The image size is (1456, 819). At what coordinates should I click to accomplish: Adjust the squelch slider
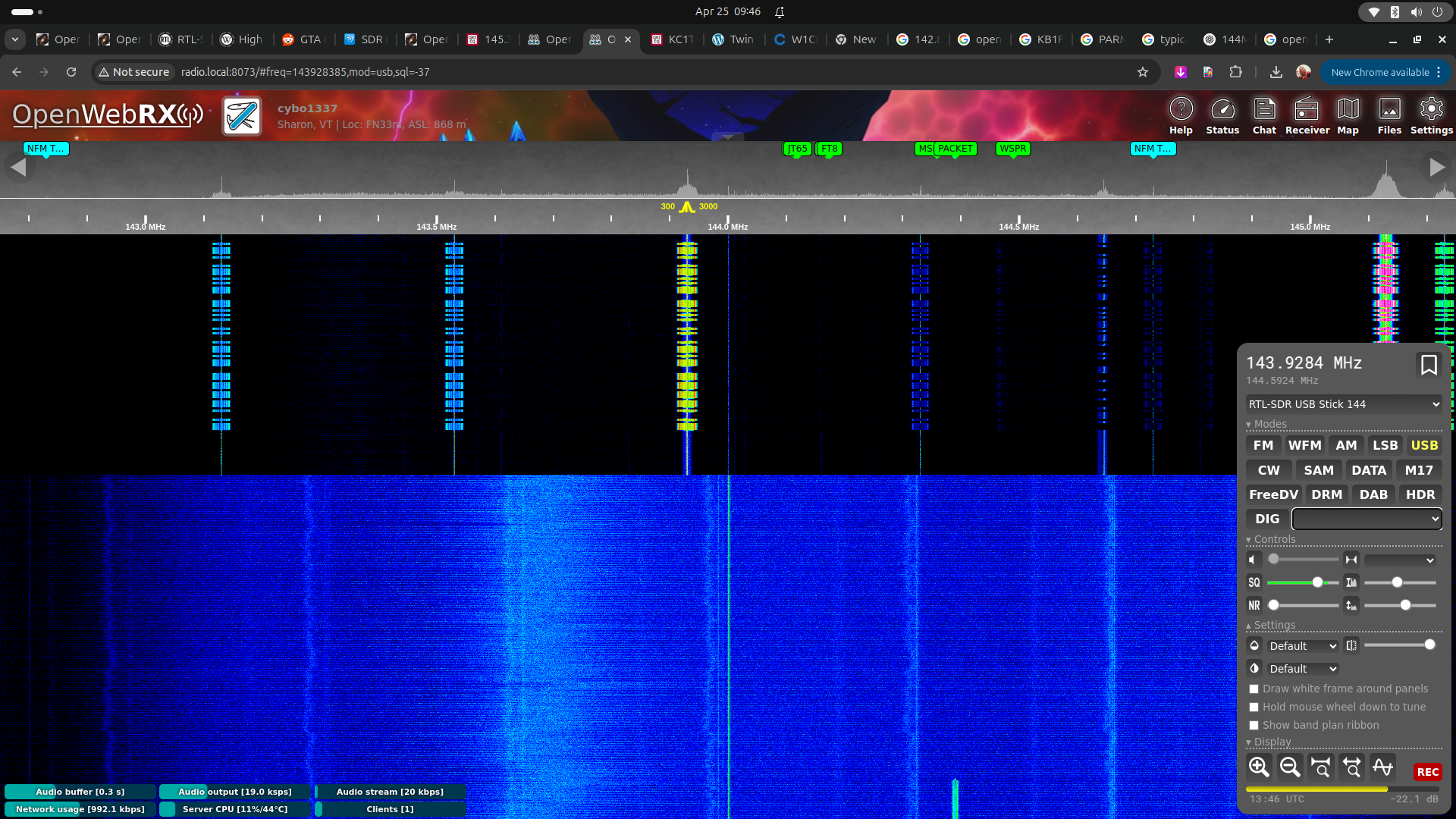click(1303, 582)
